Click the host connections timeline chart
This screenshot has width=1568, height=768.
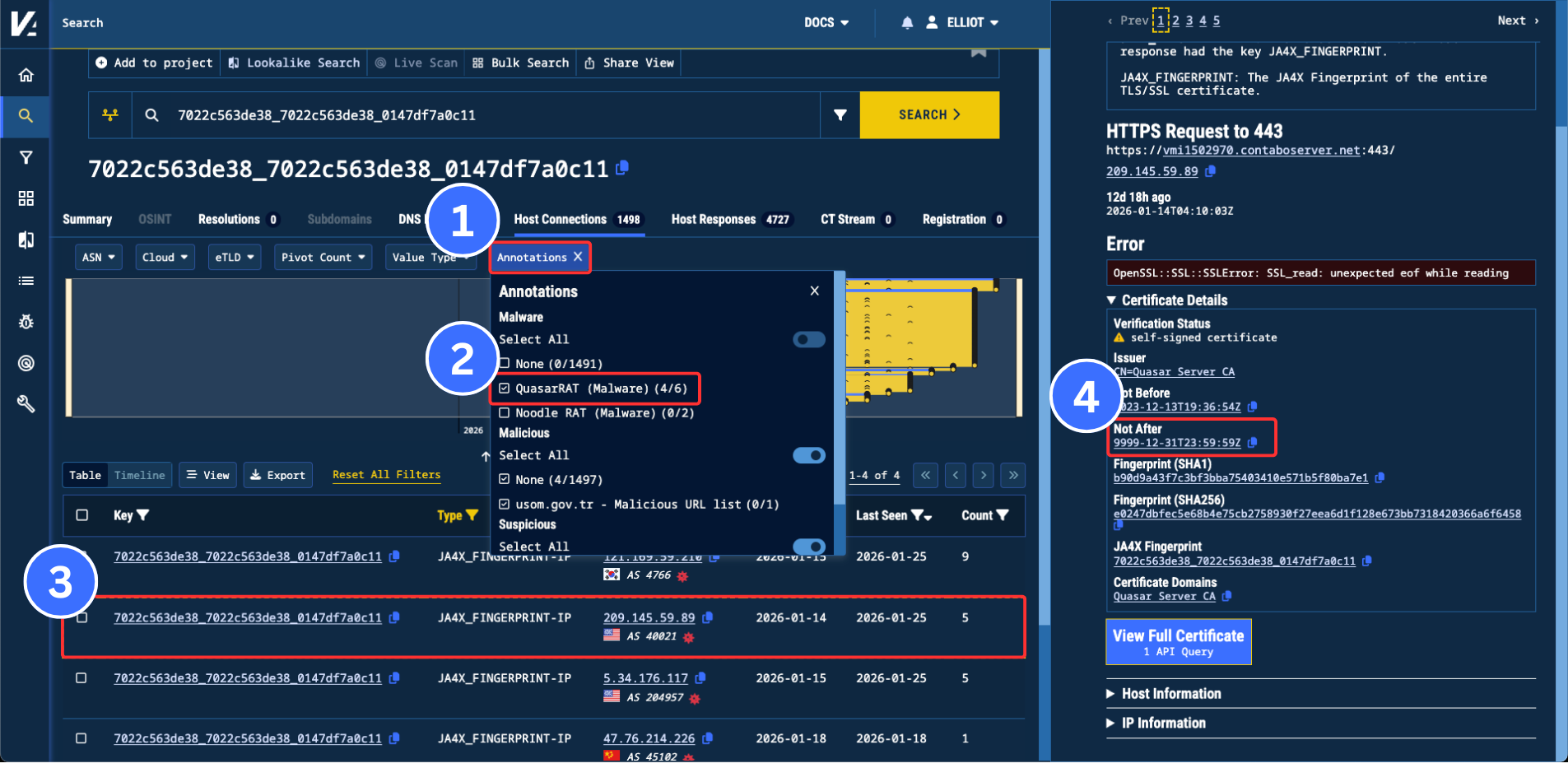(x=263, y=346)
